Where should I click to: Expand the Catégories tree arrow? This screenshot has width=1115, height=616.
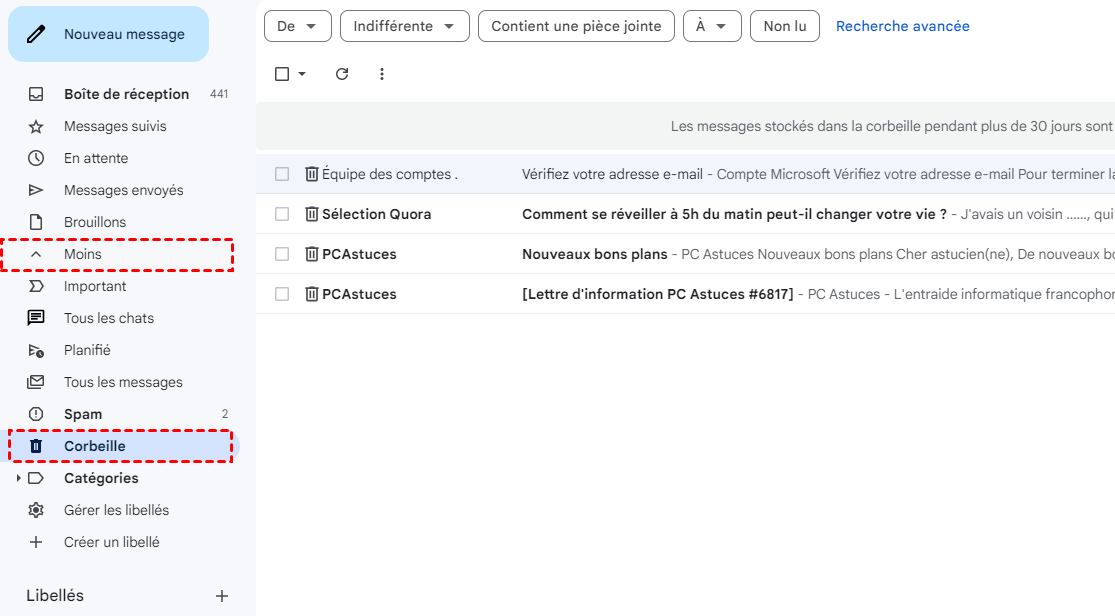click(18, 478)
